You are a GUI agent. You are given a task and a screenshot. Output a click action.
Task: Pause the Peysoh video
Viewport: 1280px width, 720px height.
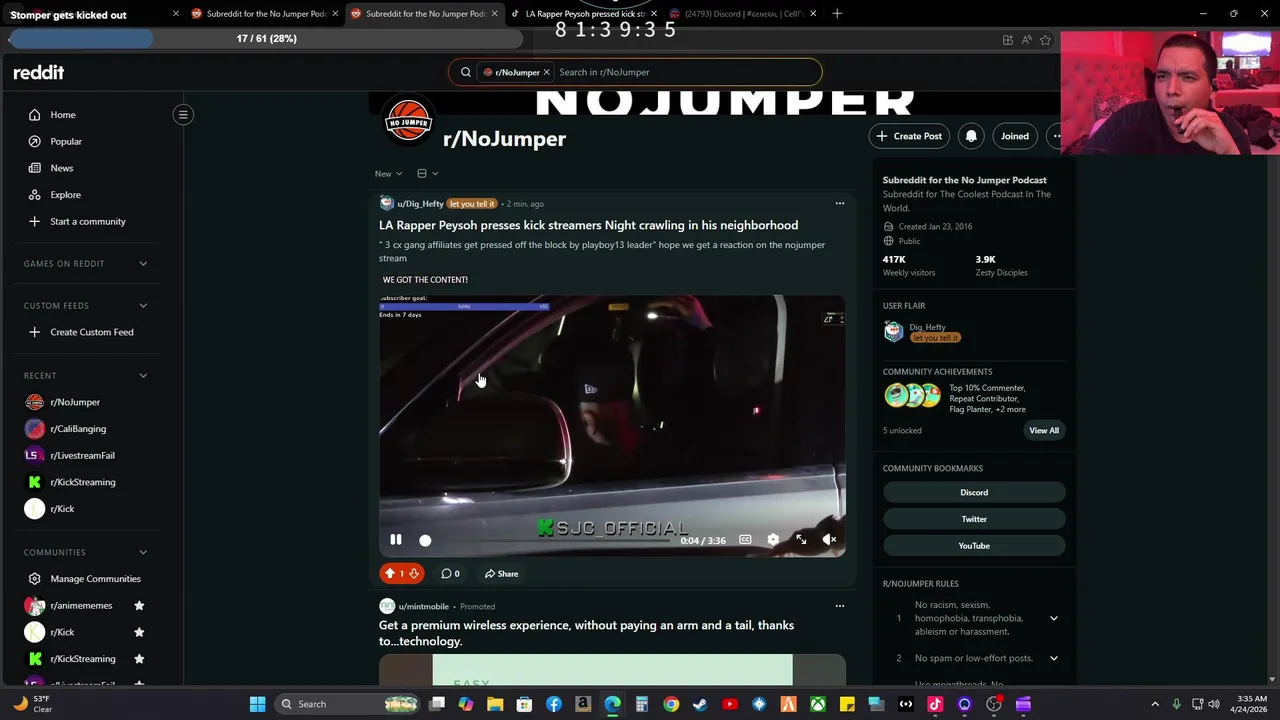(396, 540)
